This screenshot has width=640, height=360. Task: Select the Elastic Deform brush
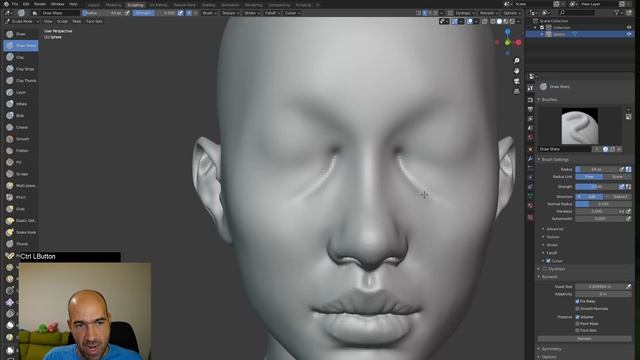21,220
